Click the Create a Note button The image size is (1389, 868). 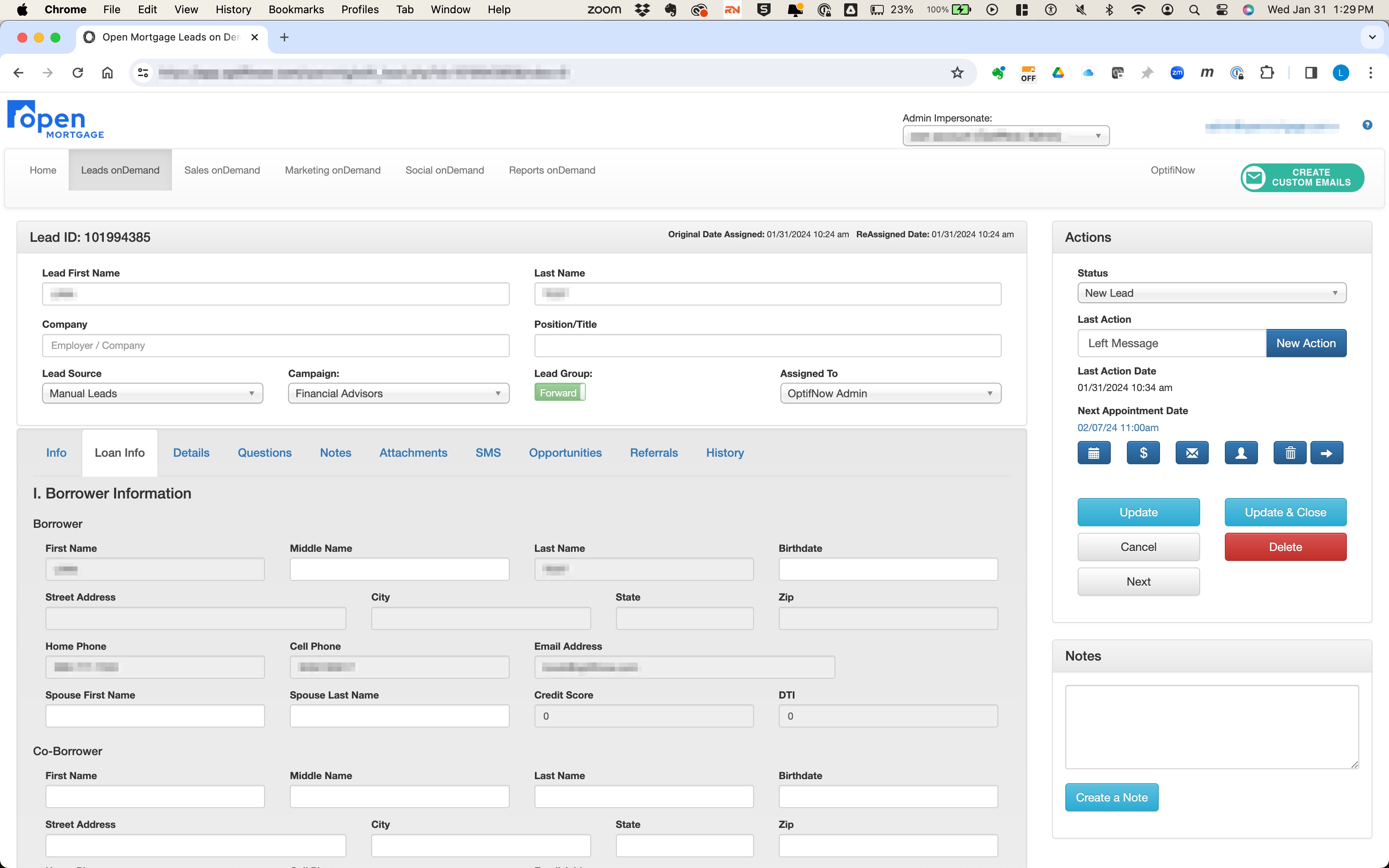[x=1111, y=797]
